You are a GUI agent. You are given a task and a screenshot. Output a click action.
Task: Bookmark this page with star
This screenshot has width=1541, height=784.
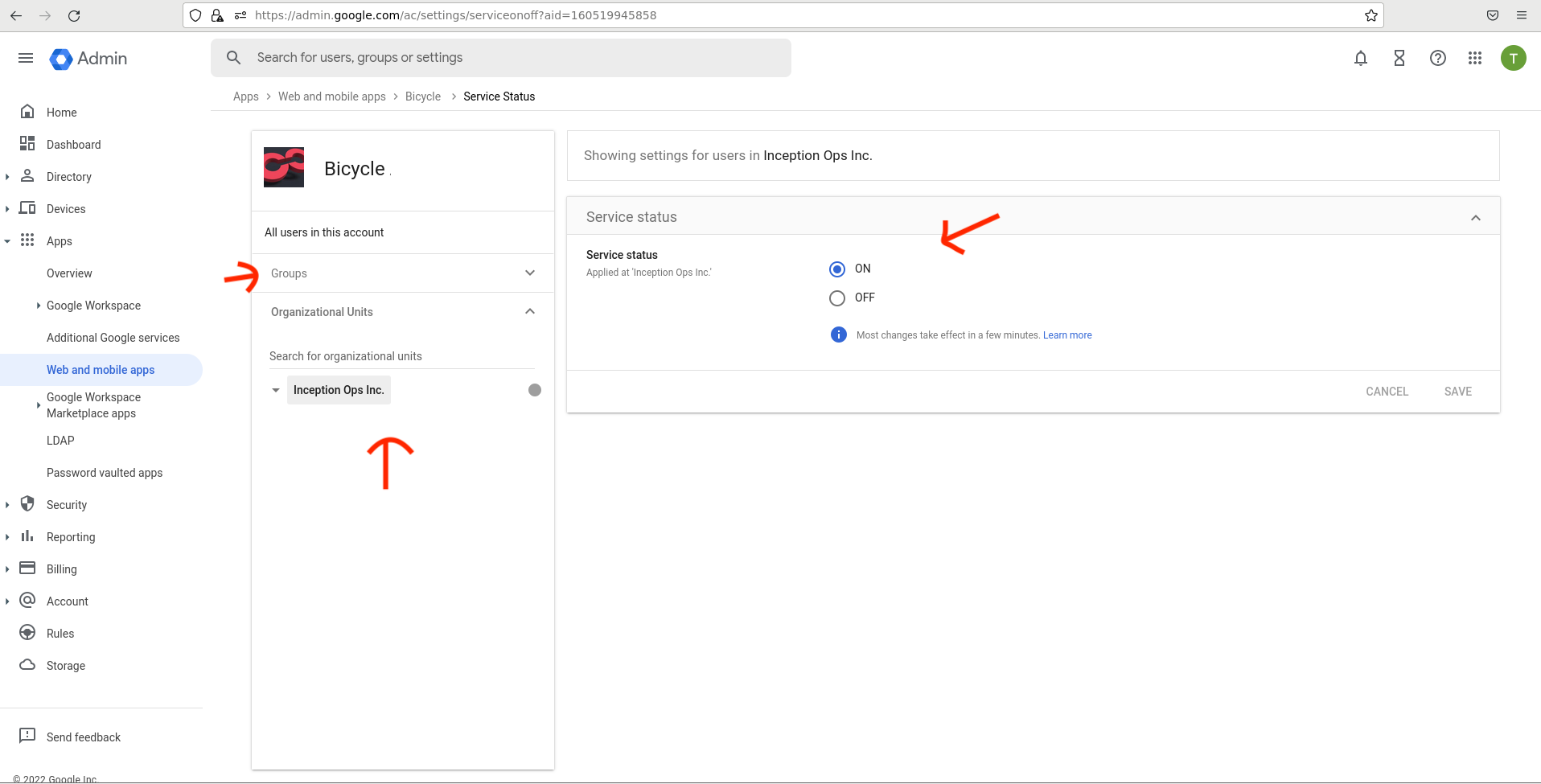point(1371,15)
